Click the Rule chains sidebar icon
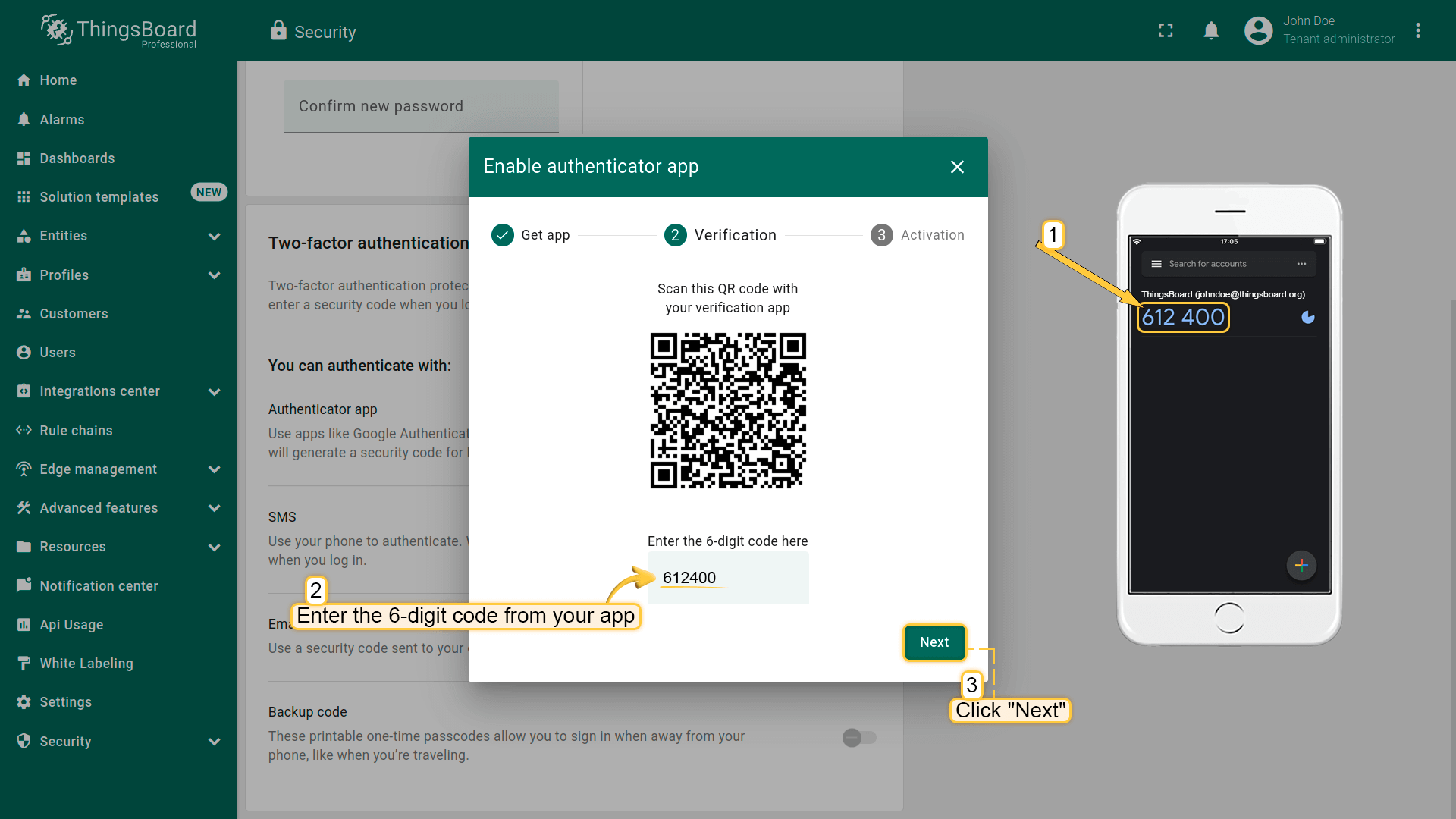 24,430
